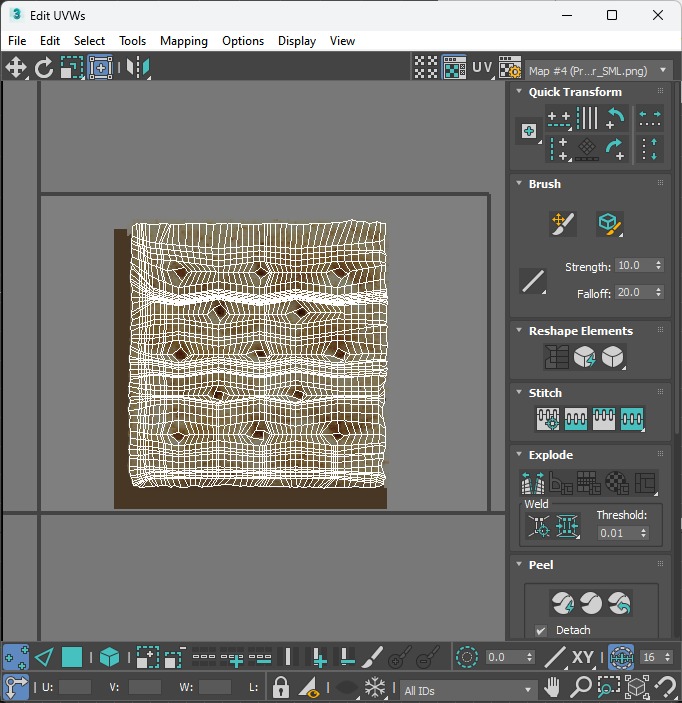Click Target Weld icon
This screenshot has width=682, height=703.
point(539,526)
